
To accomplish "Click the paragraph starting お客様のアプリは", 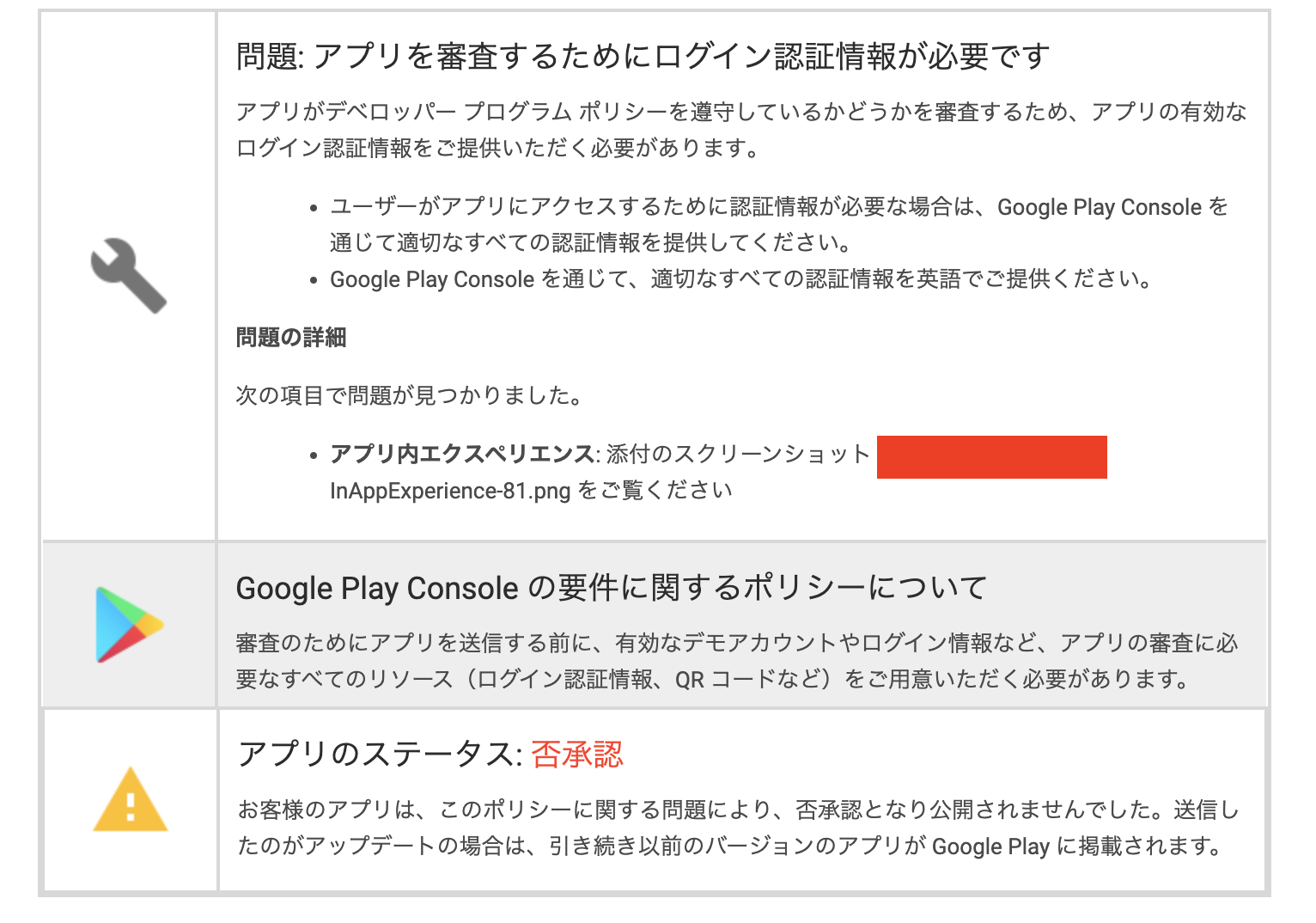I will pyautogui.click(x=739, y=828).
